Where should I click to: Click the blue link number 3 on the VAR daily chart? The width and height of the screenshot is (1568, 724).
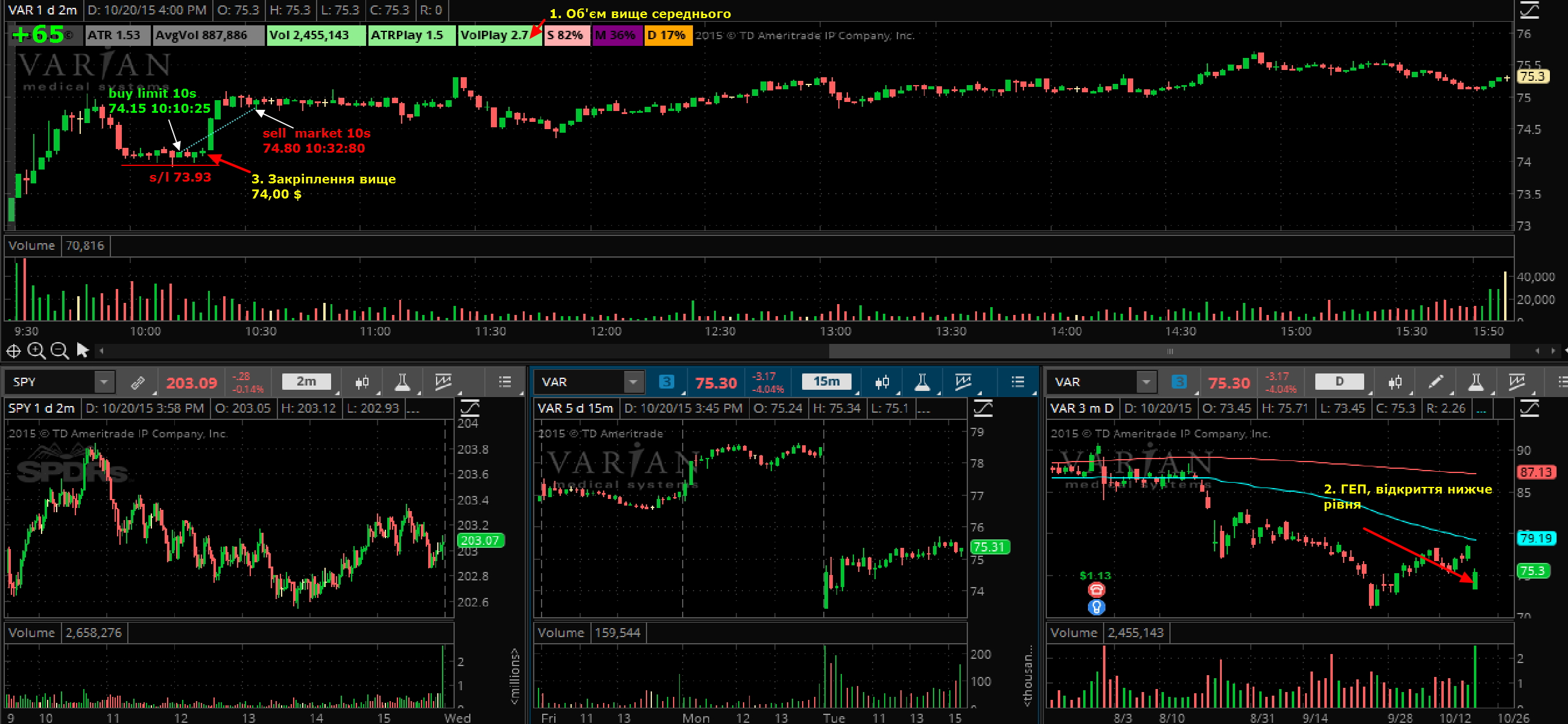click(1179, 382)
